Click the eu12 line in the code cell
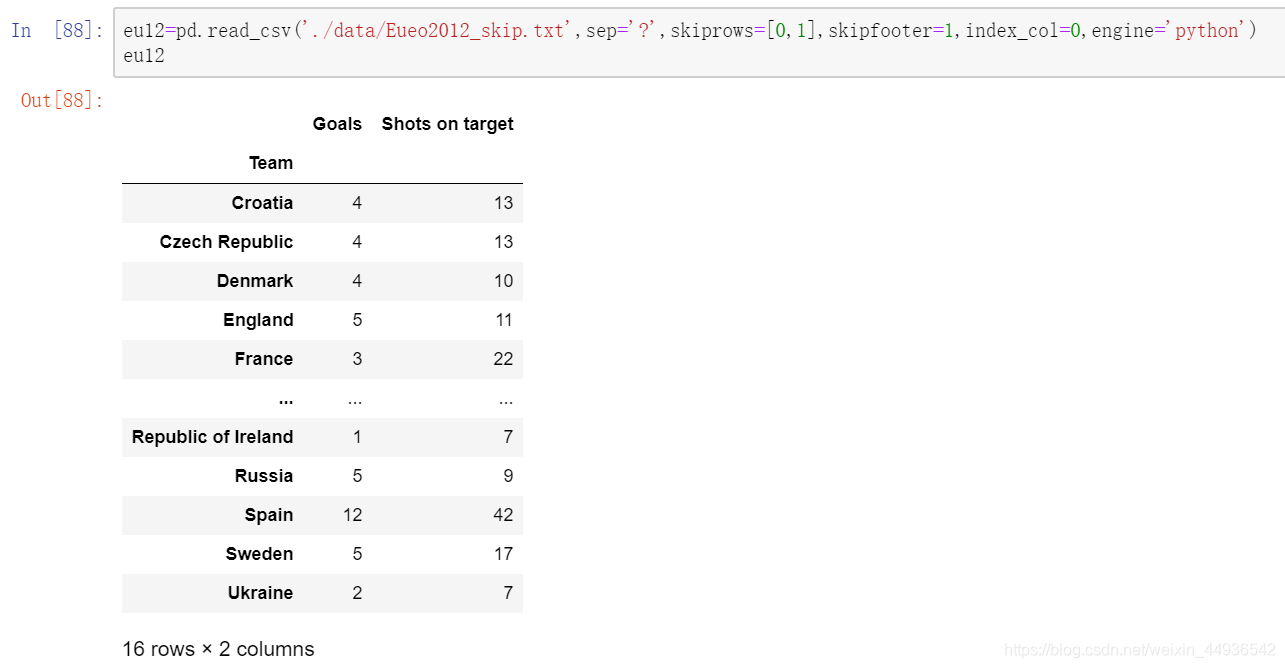 pos(144,56)
